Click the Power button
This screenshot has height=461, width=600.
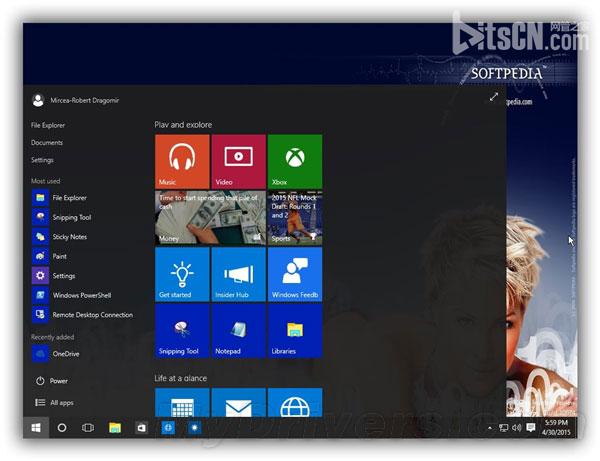52,381
